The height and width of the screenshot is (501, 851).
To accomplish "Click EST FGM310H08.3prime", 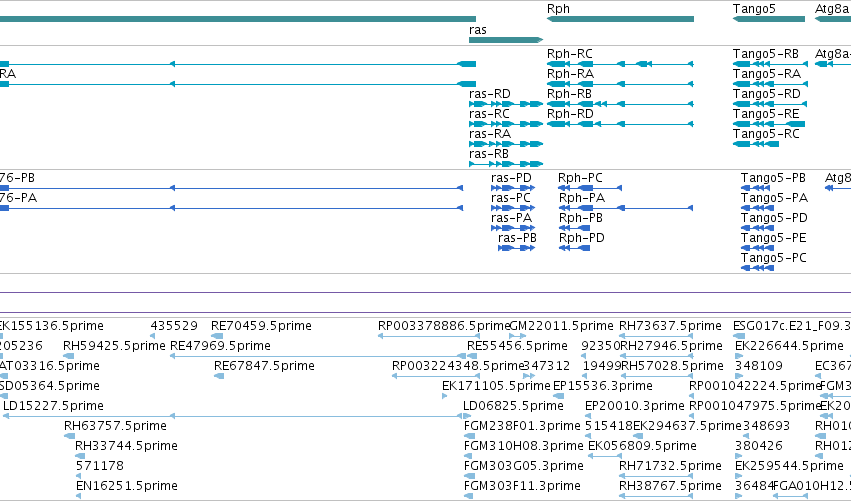I will (x=523, y=446).
